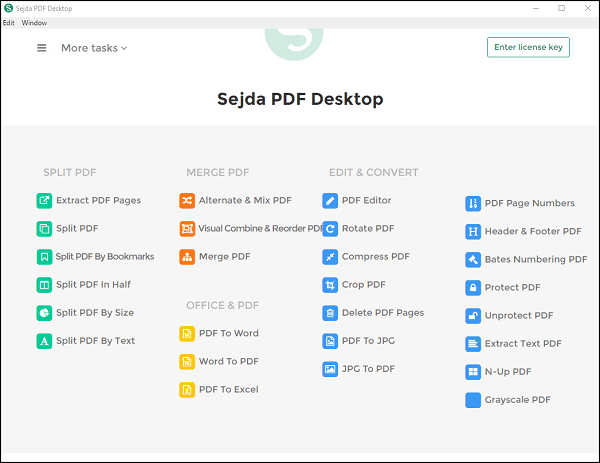Viewport: 600px width, 463px height.
Task: Open the Window menu
Action: [34, 23]
